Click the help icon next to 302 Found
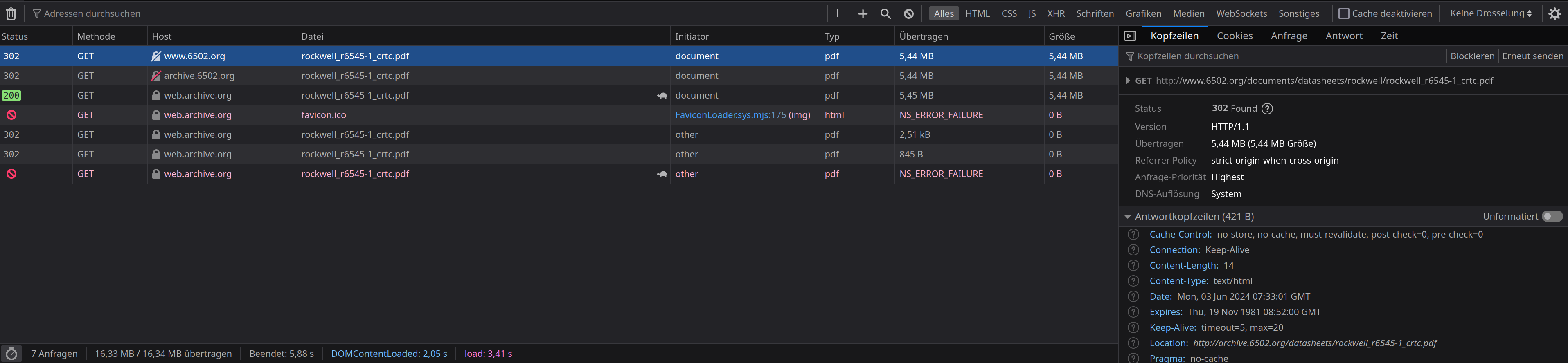This screenshot has height=363, width=1568. click(1267, 109)
